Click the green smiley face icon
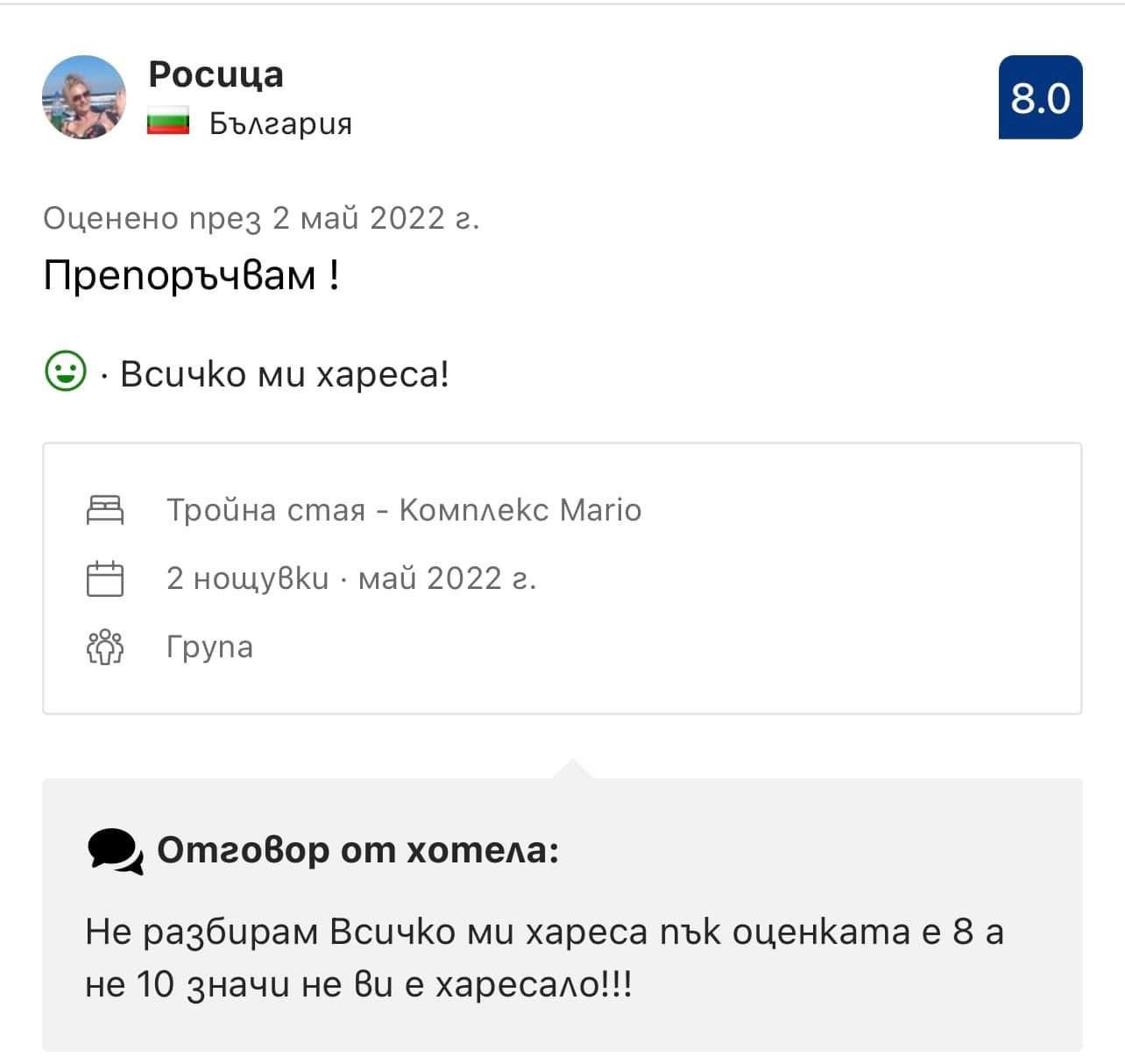Screen dimensions: 1125x1064 point(66,372)
